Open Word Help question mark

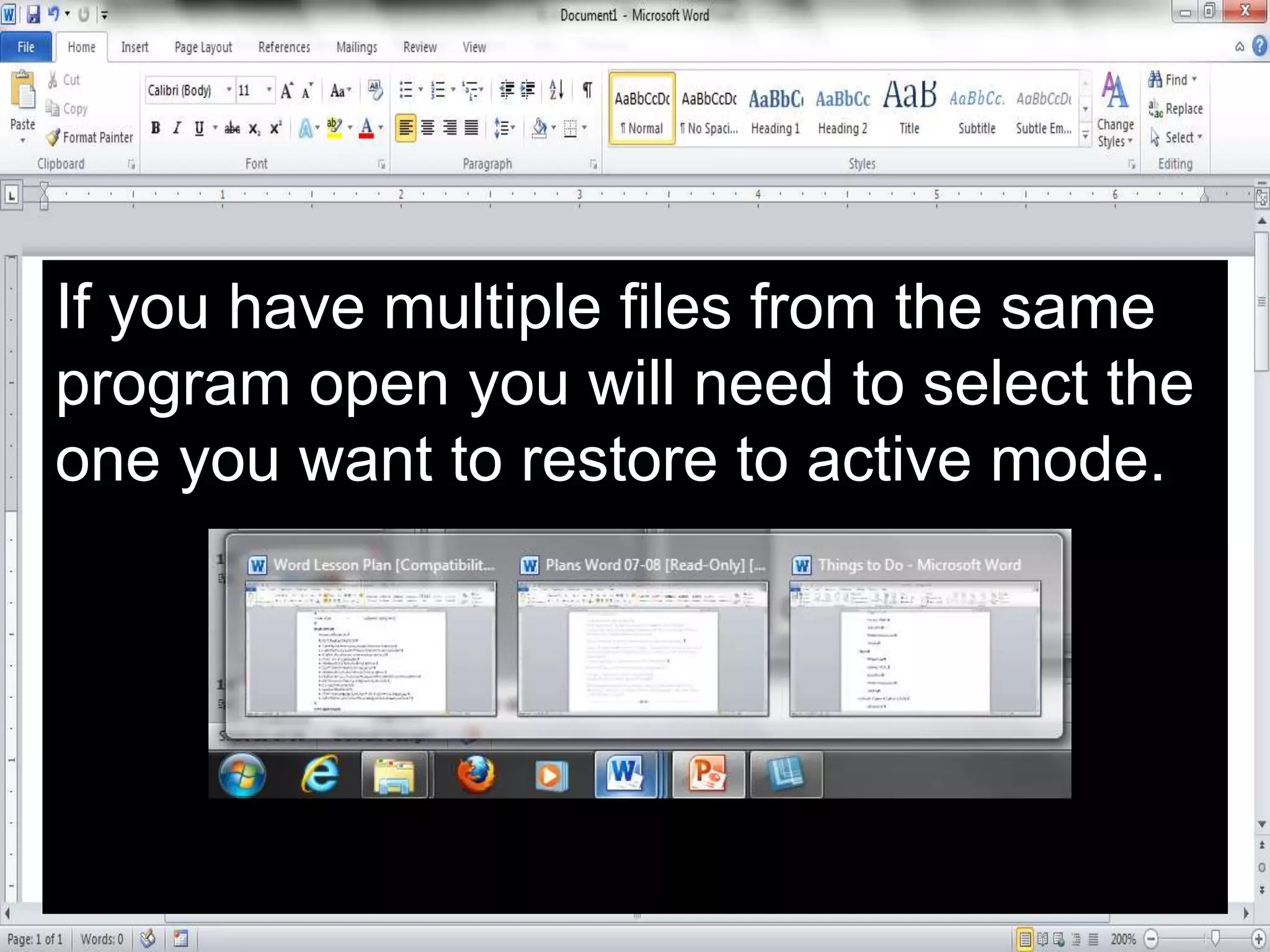pyautogui.click(x=1259, y=46)
